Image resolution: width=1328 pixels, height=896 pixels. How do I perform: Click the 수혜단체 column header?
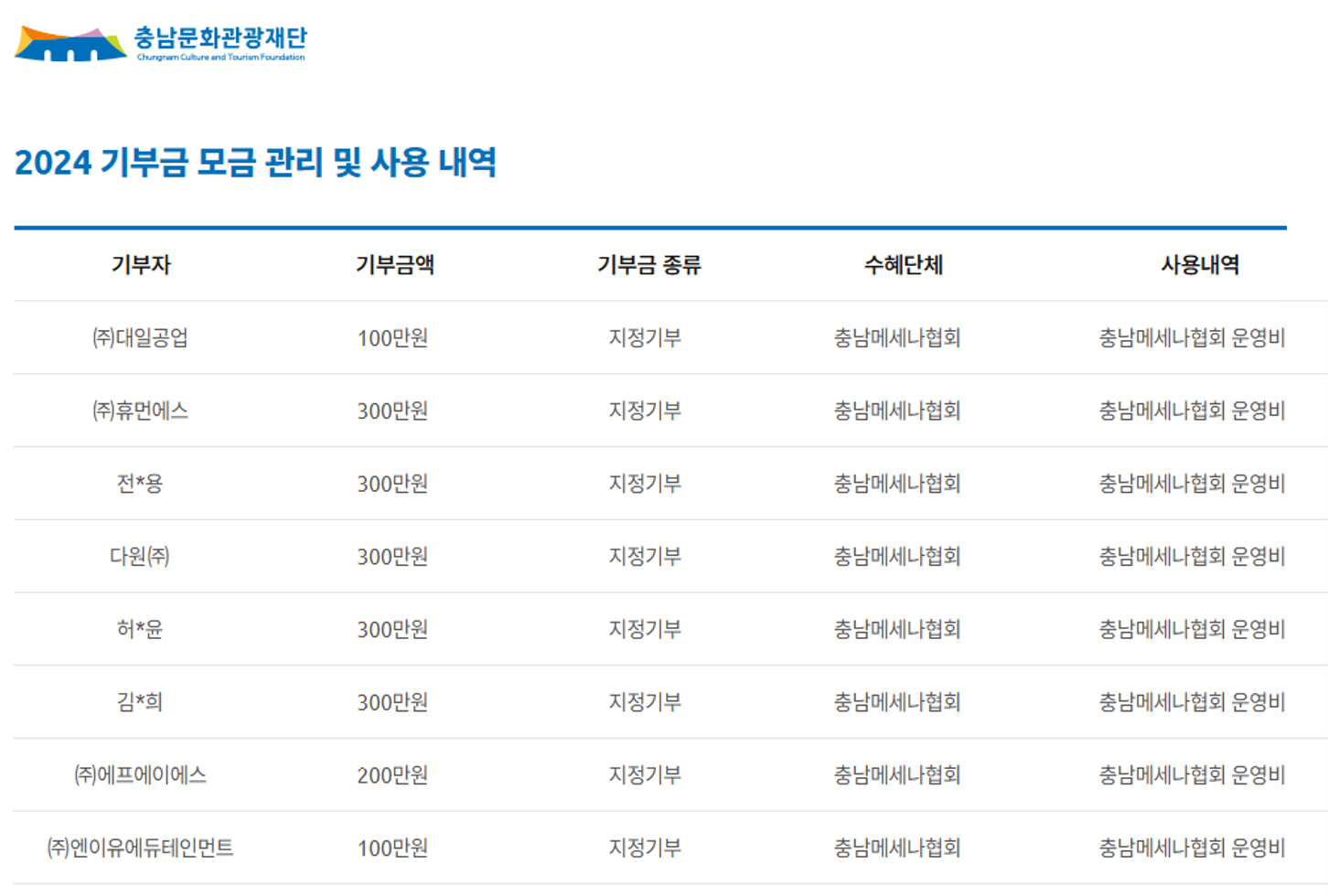coord(903,265)
